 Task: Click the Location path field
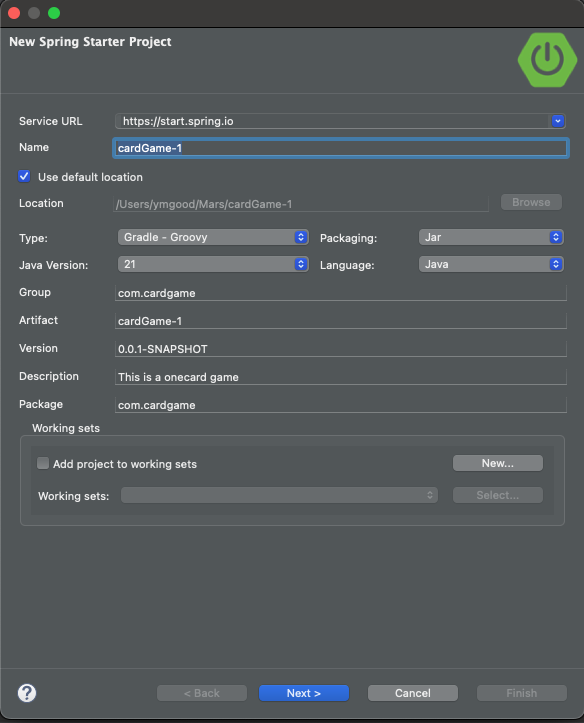click(x=301, y=204)
